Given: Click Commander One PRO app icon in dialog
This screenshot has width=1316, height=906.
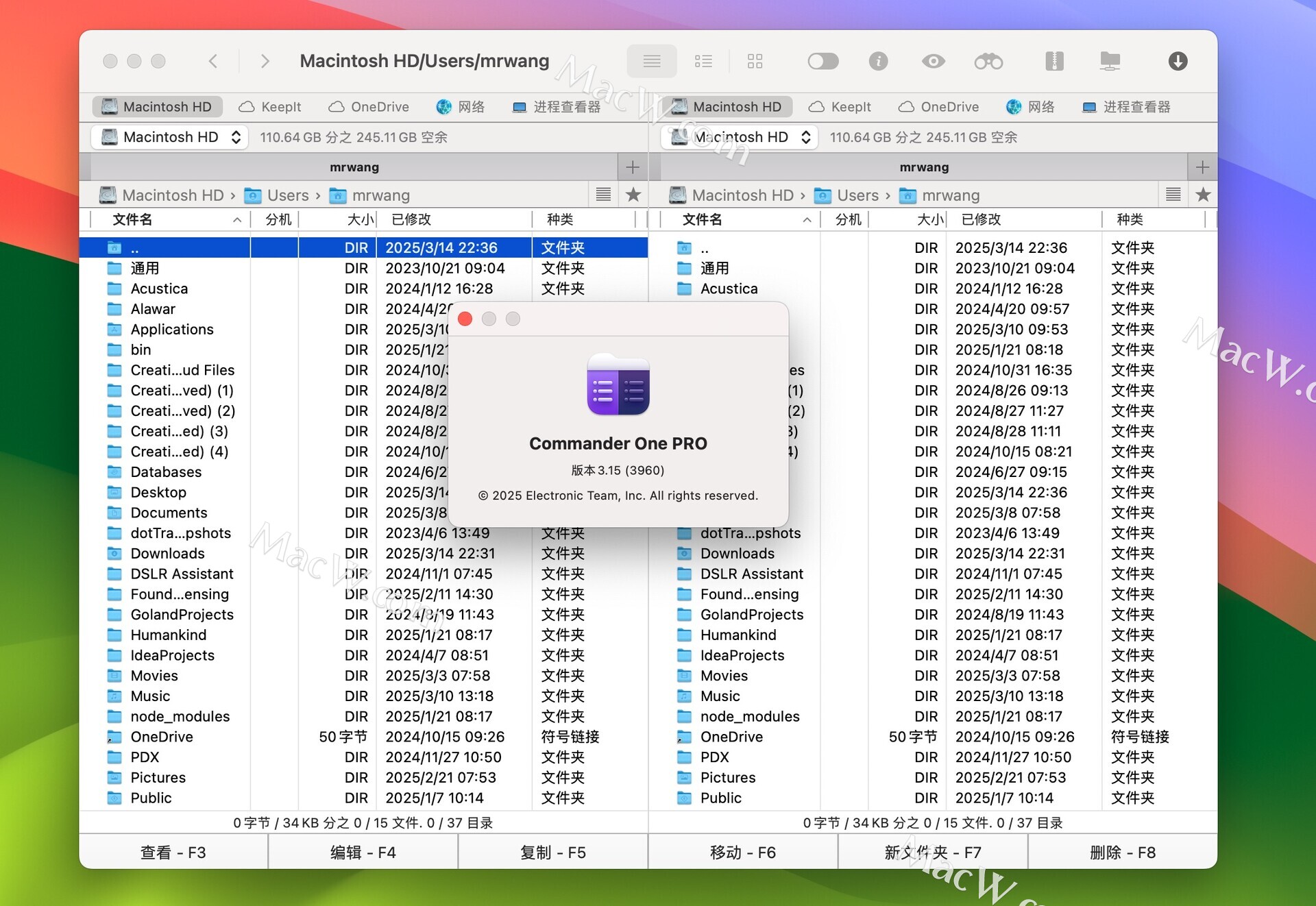Looking at the screenshot, I should 618,385.
